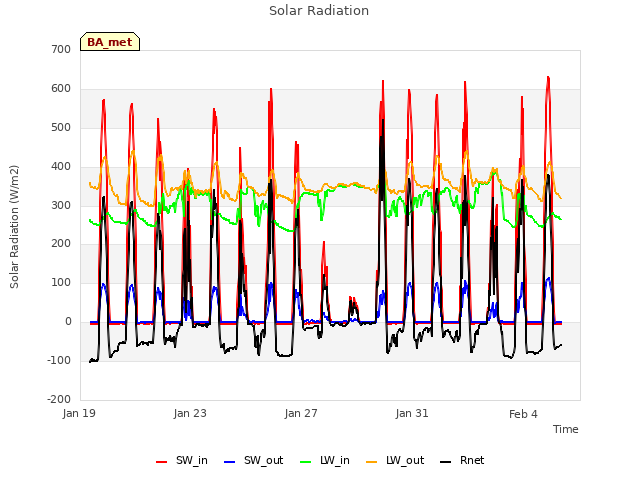Click the Time x-axis title
The width and height of the screenshot is (640, 480).
[565, 429]
